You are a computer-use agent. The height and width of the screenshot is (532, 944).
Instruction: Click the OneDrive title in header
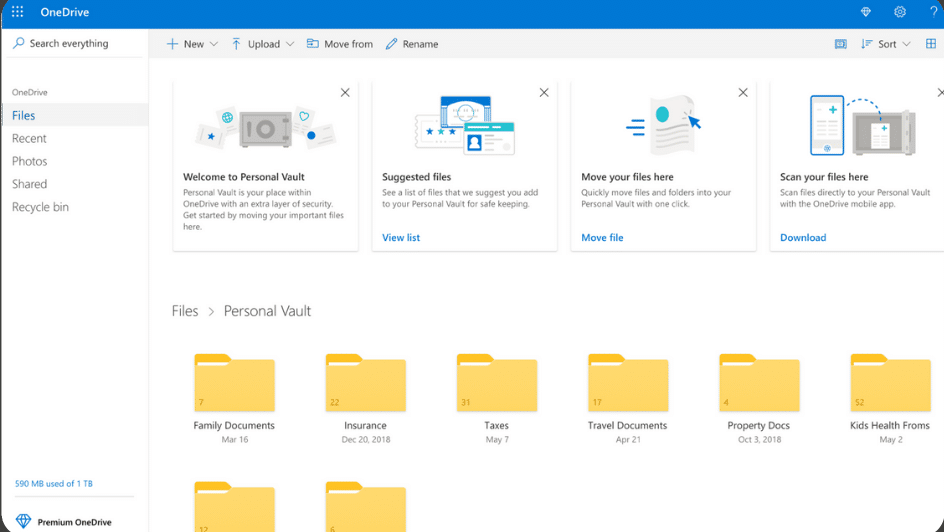(64, 11)
